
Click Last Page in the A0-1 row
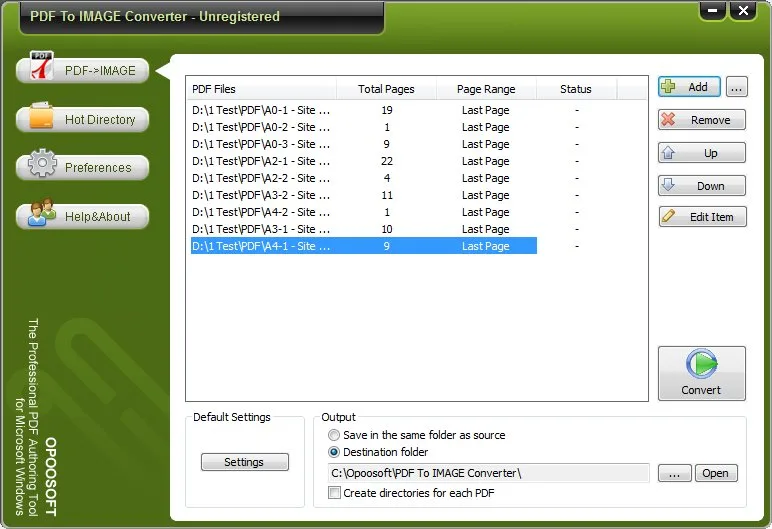[485, 110]
